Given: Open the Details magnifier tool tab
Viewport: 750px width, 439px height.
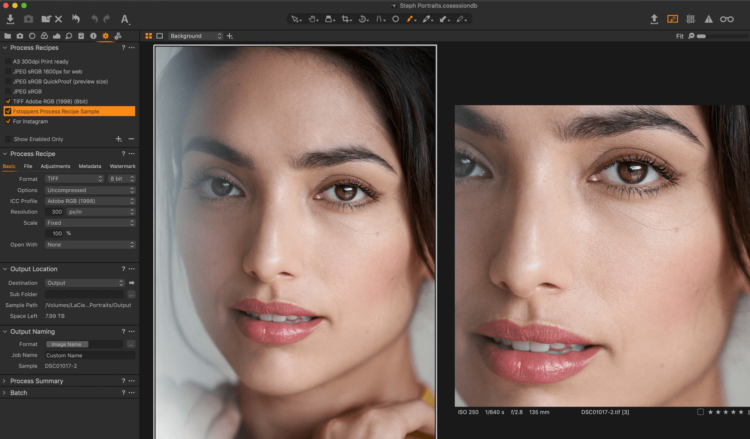Looking at the screenshot, I should click(69, 36).
